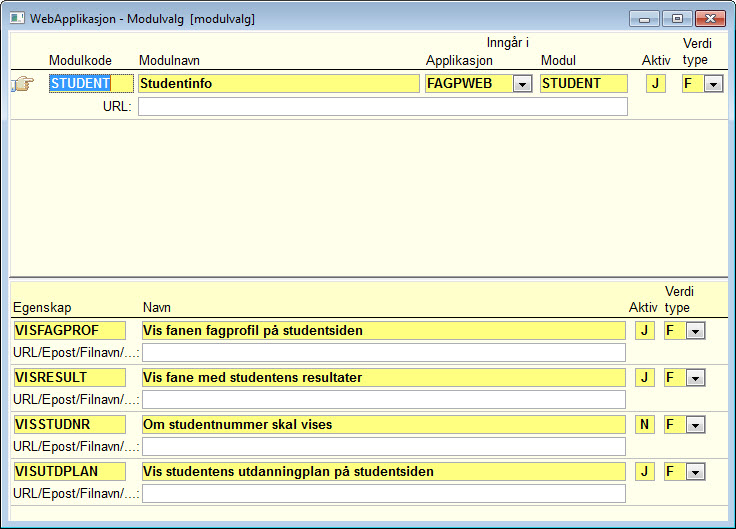Viewport: 736px width, 529px height.
Task: Click the Aktiv N field for VISSTUDNR
Action: (x=645, y=424)
